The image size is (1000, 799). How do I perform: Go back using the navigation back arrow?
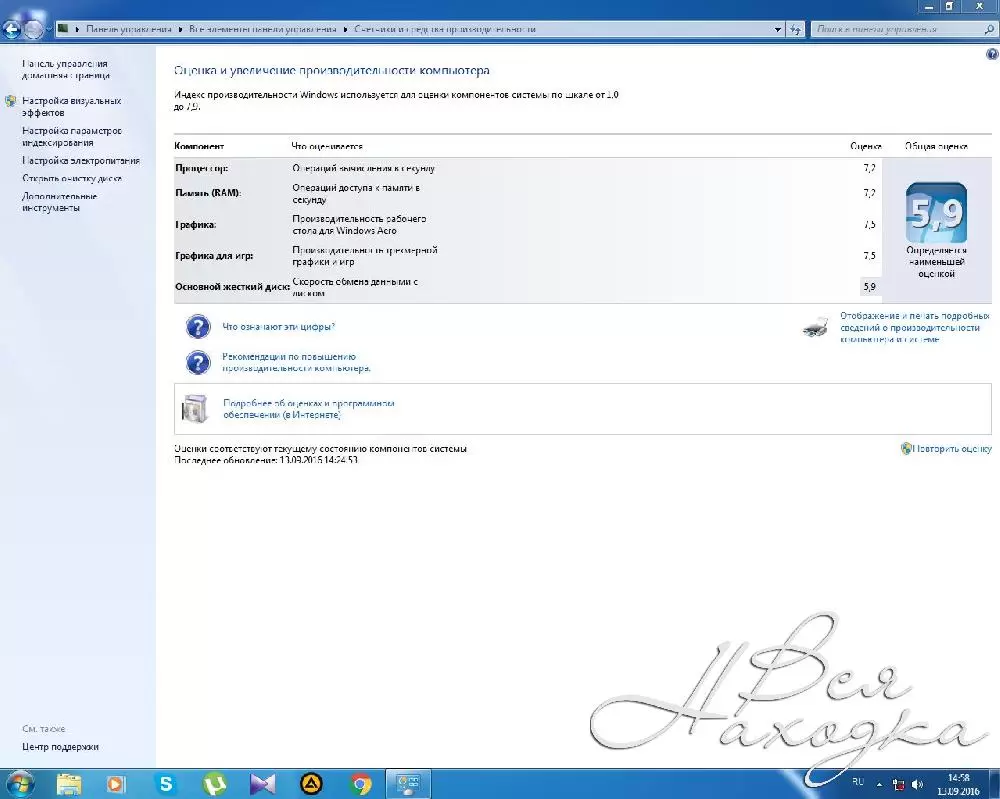click(13, 29)
